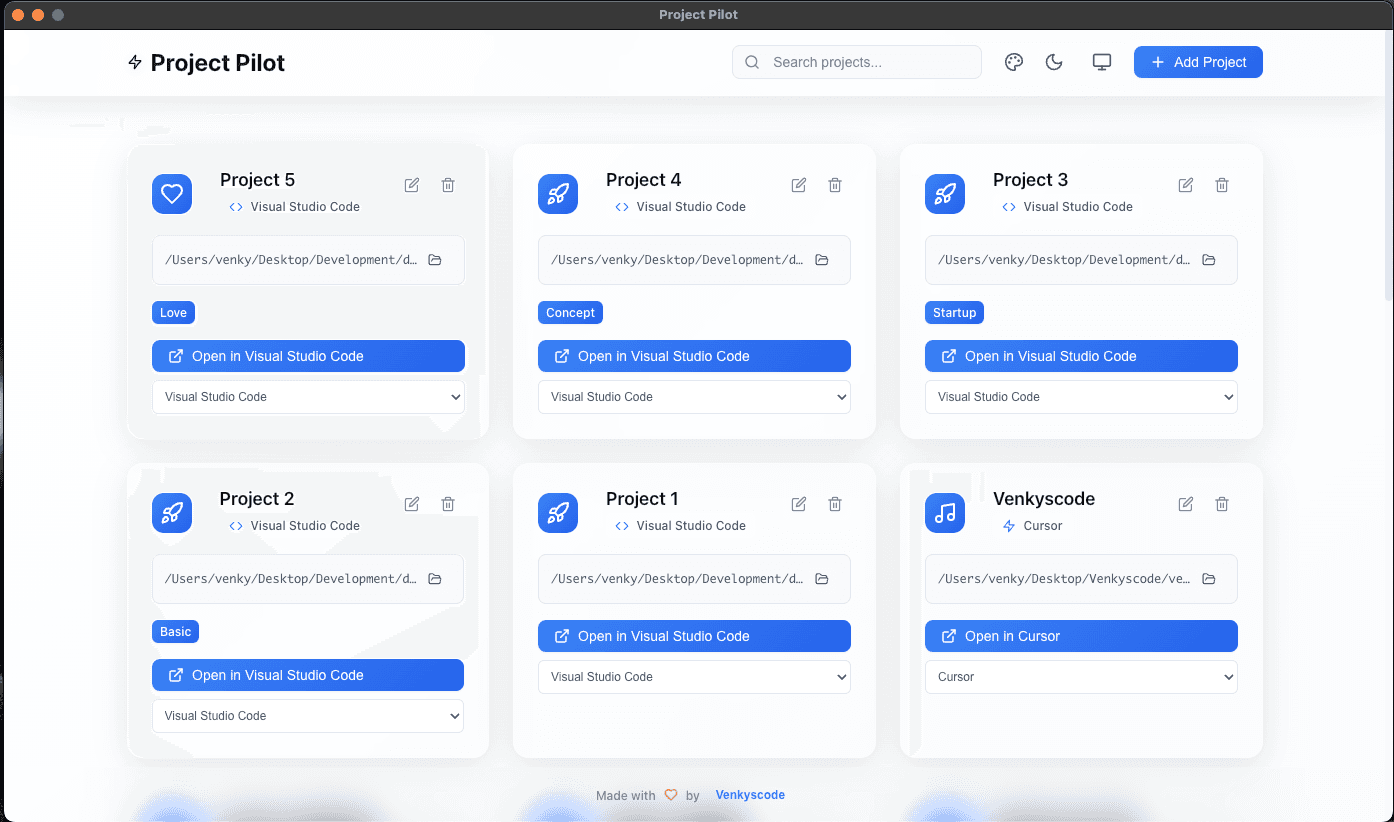Screen dimensions: 1394x822
Task: Click the palette icon in the top bar
Action: 1013,62
